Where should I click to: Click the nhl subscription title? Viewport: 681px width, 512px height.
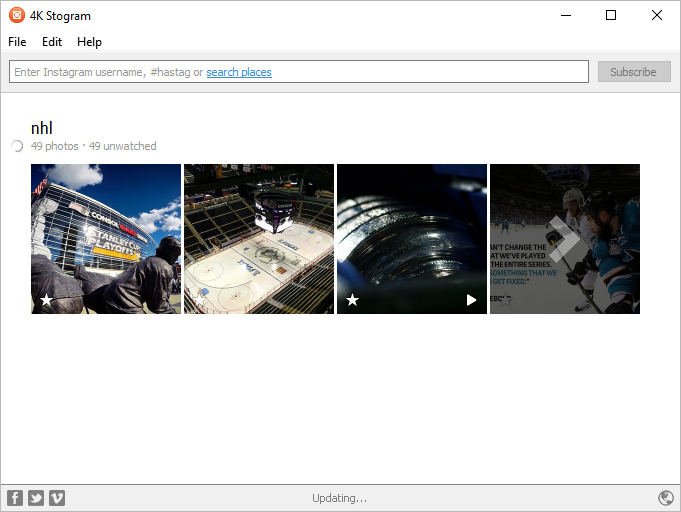tap(42, 128)
